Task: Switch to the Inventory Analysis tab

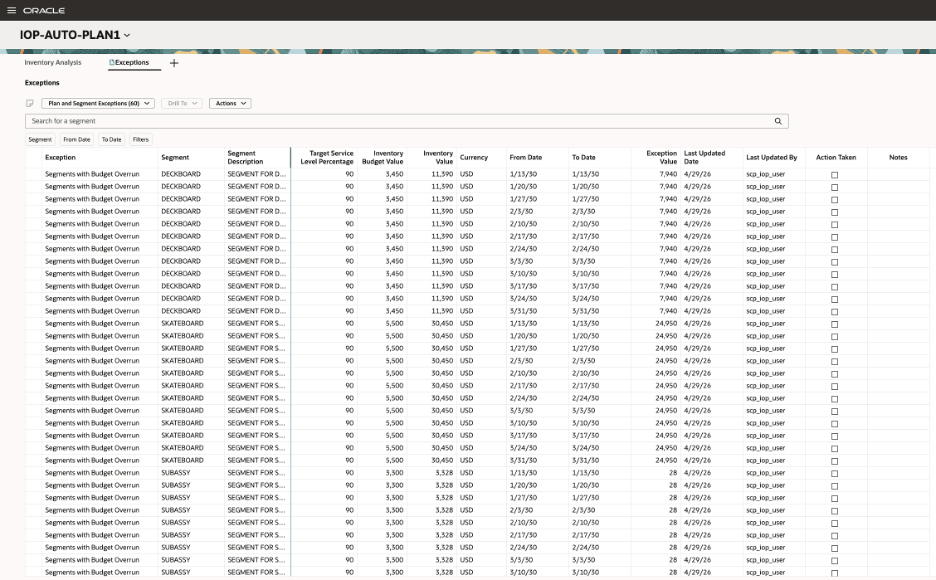Action: tap(53, 63)
